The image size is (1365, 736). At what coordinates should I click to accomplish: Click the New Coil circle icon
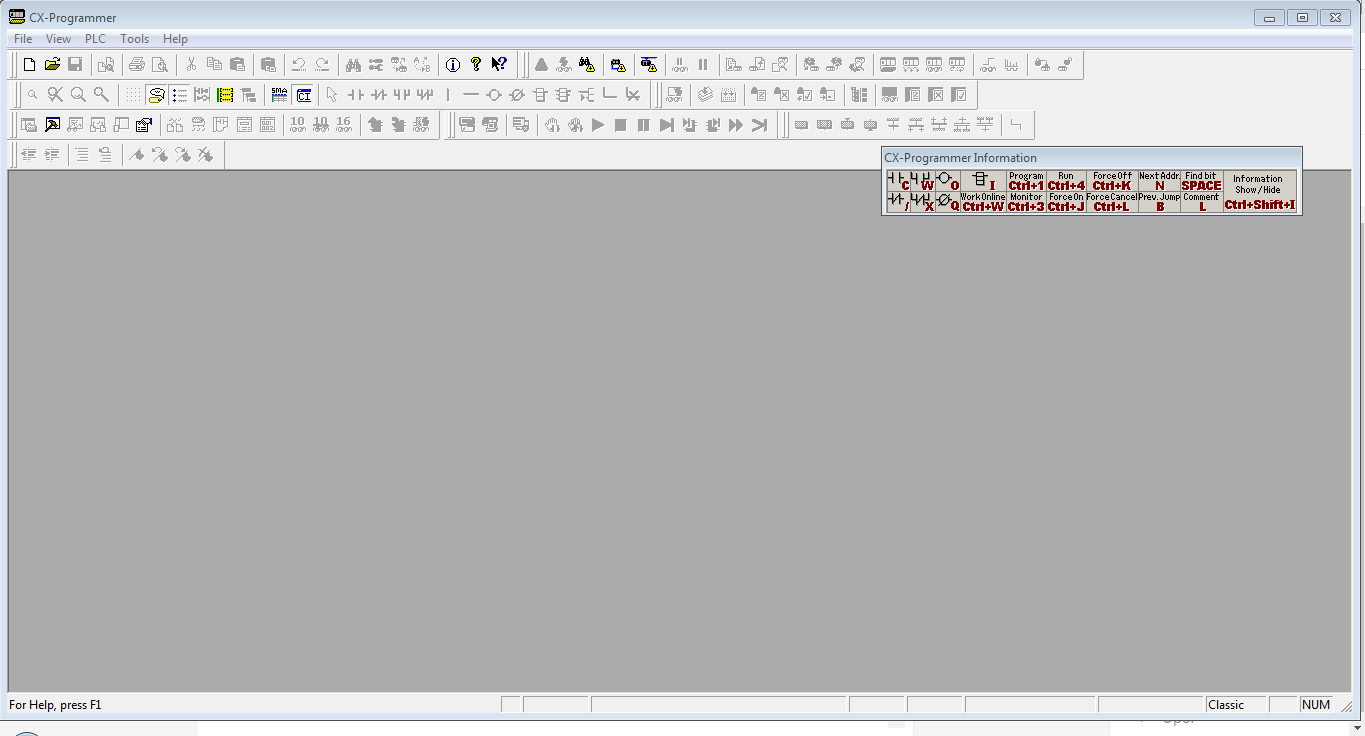click(493, 95)
